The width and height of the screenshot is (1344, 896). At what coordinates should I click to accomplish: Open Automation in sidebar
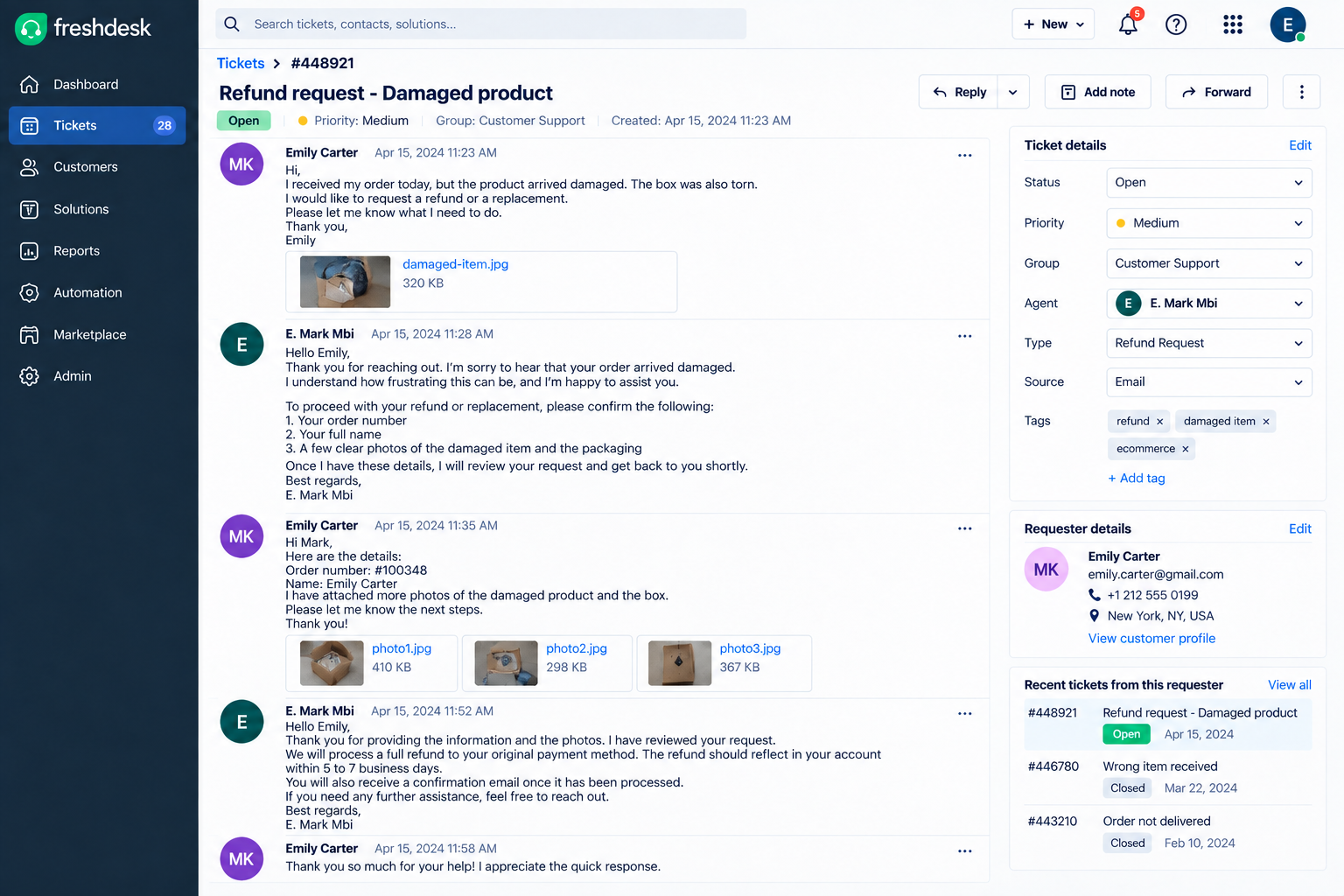coord(97,293)
